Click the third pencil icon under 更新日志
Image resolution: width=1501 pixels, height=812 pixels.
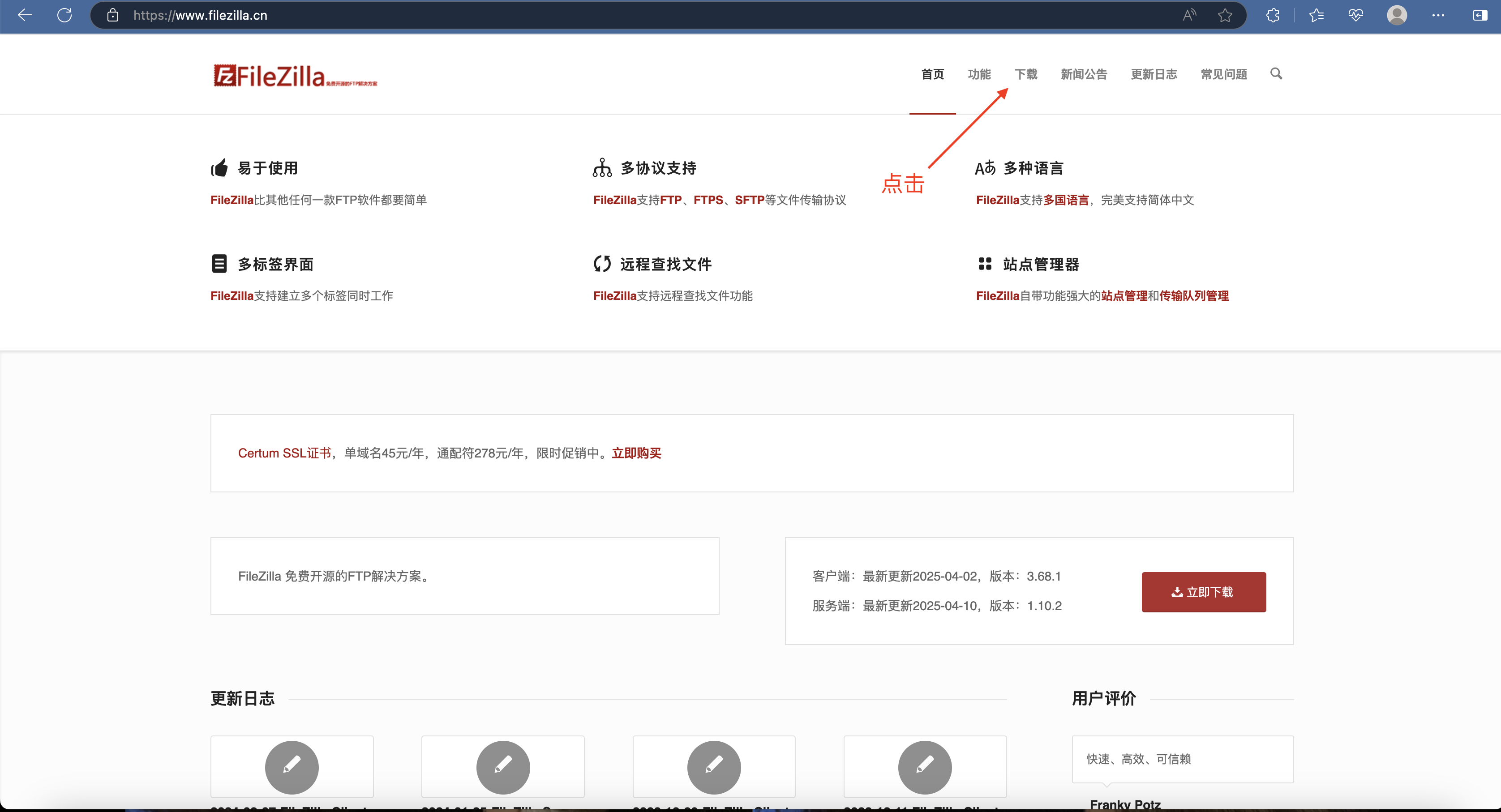point(714,767)
